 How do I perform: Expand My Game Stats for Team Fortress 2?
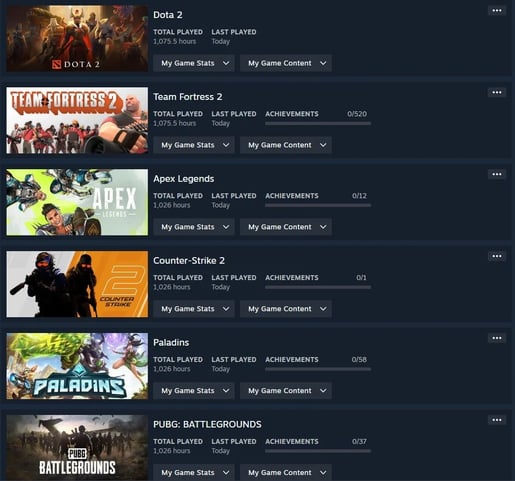194,145
